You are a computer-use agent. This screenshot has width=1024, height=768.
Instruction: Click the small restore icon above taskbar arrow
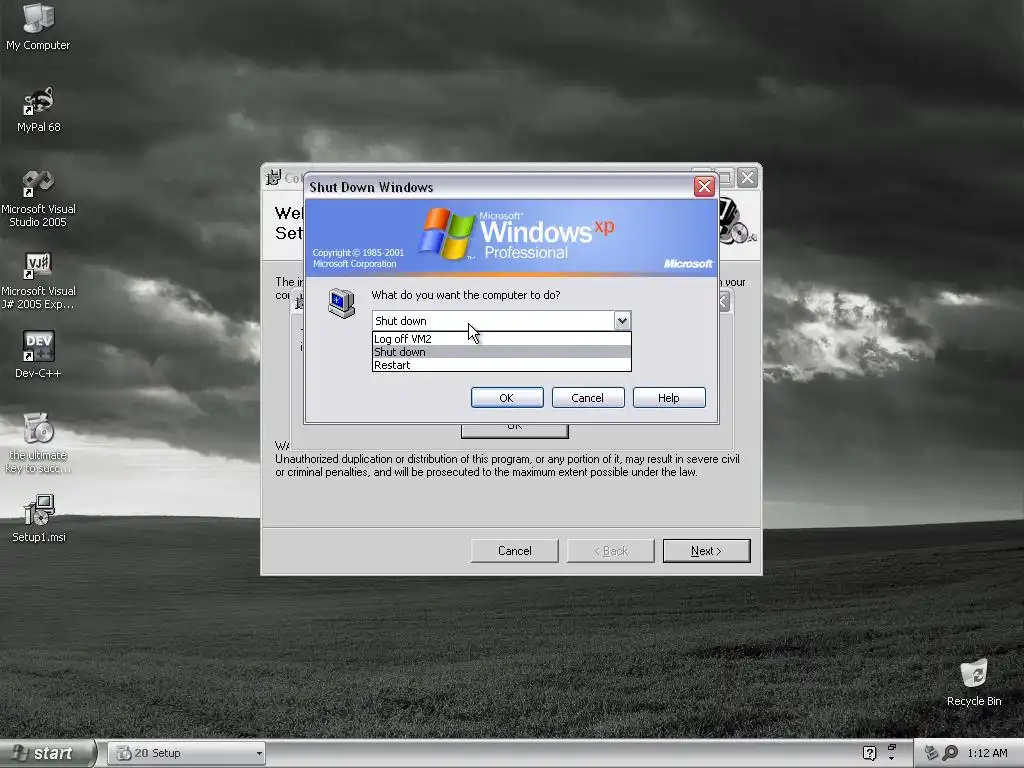click(x=891, y=746)
